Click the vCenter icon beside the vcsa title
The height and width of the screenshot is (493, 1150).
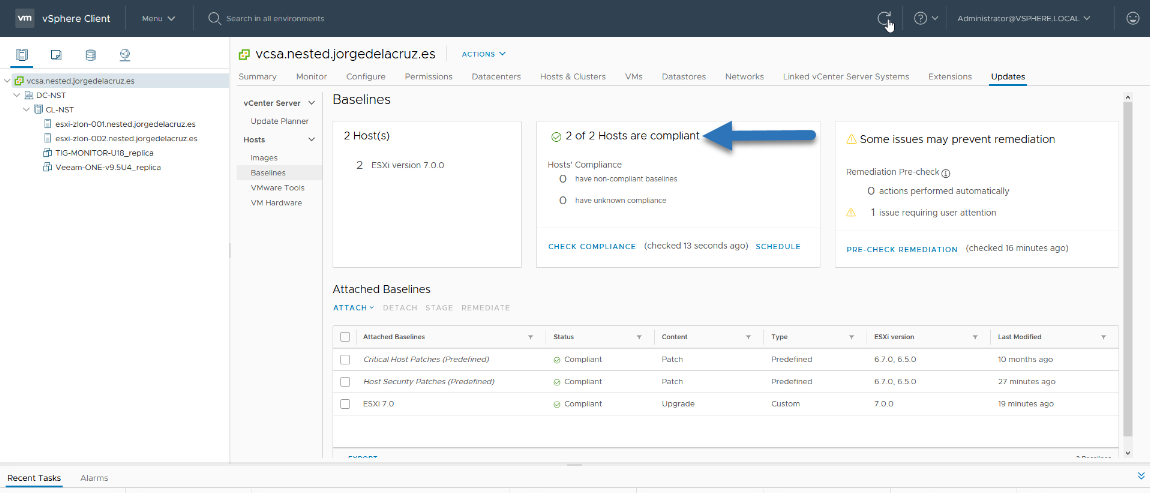tap(245, 54)
